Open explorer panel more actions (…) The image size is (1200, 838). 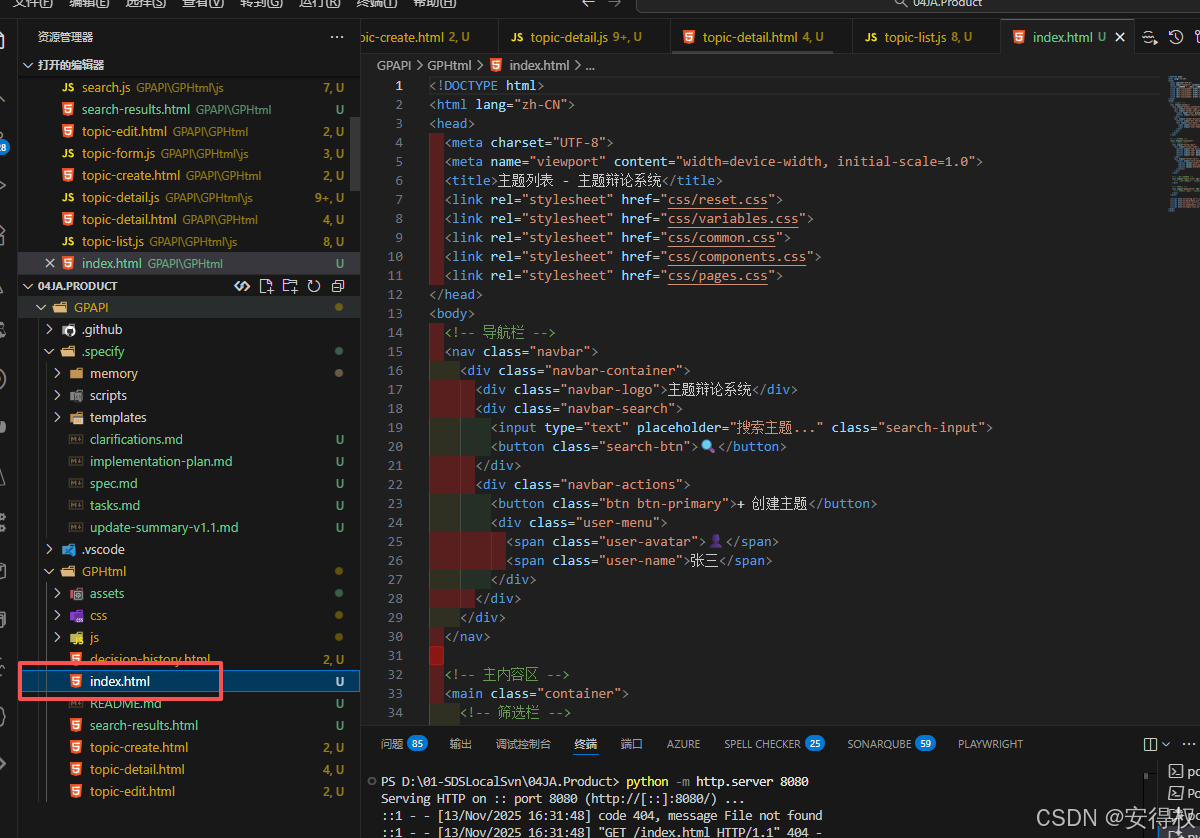click(337, 37)
